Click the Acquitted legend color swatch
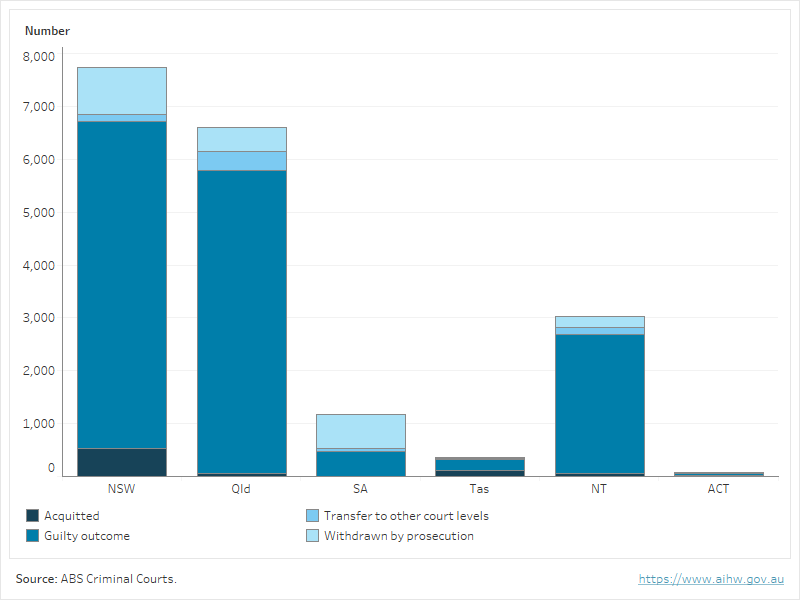Screen dimensions: 800x600 pyautogui.click(x=33, y=516)
